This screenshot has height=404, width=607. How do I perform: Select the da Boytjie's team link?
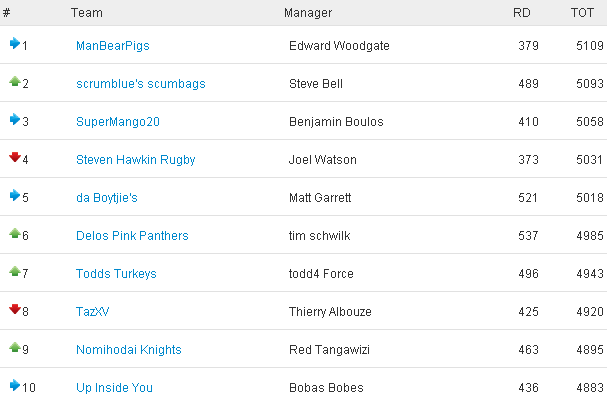coord(107,198)
